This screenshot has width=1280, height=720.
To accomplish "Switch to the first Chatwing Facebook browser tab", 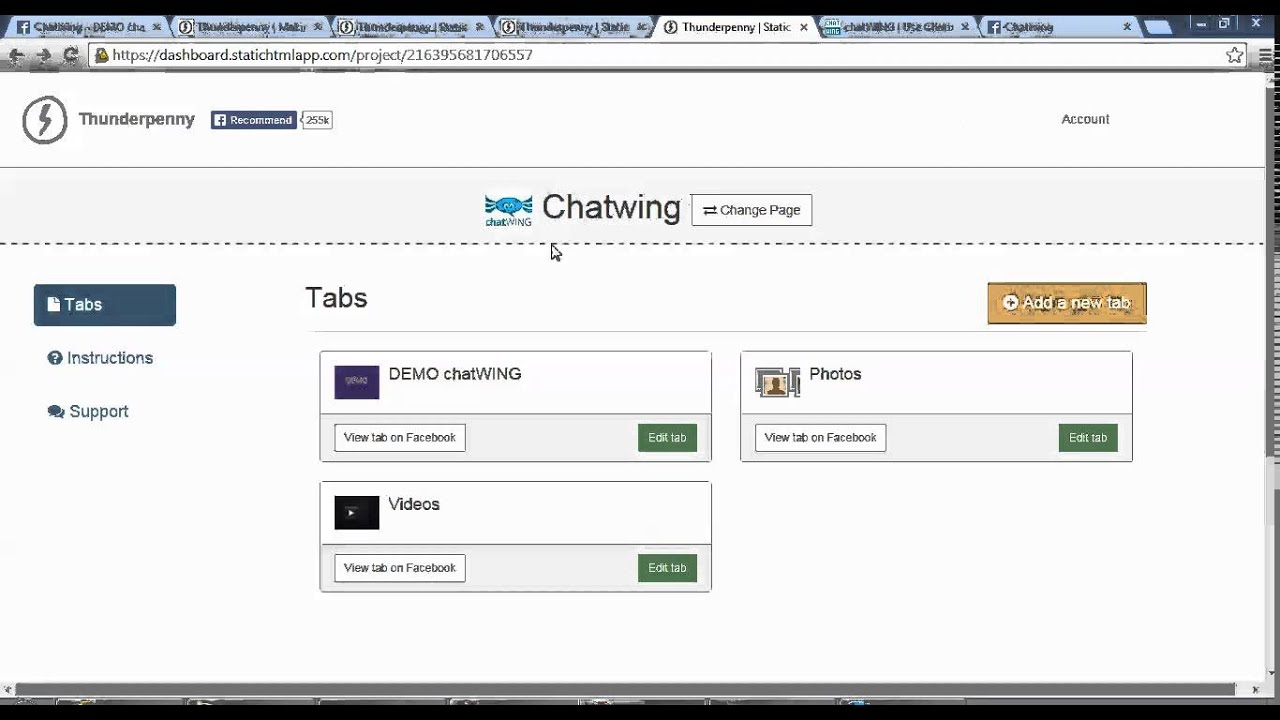I will pyautogui.click(x=88, y=27).
